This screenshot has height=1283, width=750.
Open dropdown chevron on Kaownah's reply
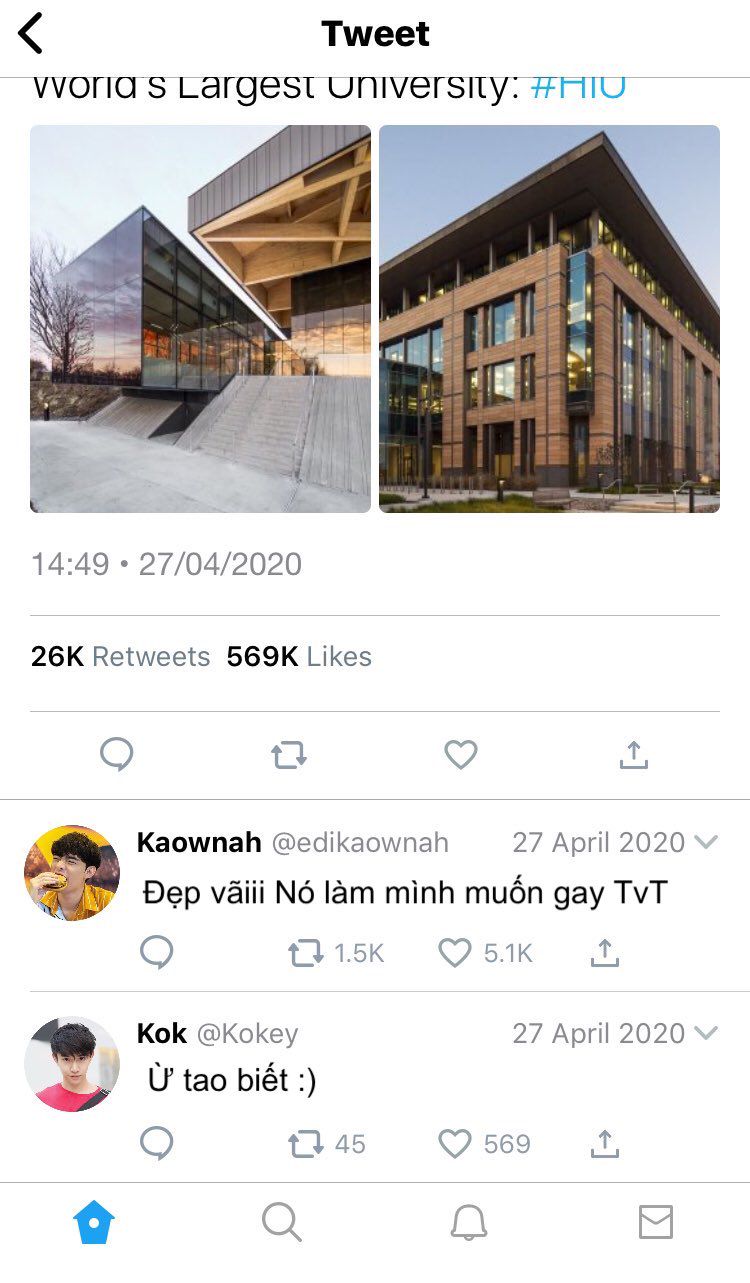[706, 842]
